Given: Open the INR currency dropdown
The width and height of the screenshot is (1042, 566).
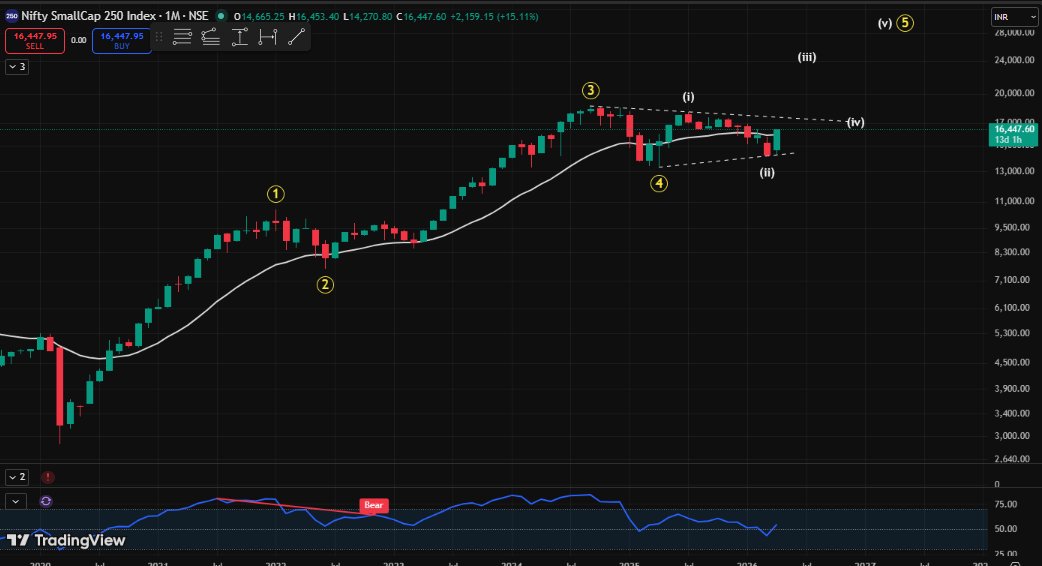Looking at the screenshot, I should pos(1014,17).
